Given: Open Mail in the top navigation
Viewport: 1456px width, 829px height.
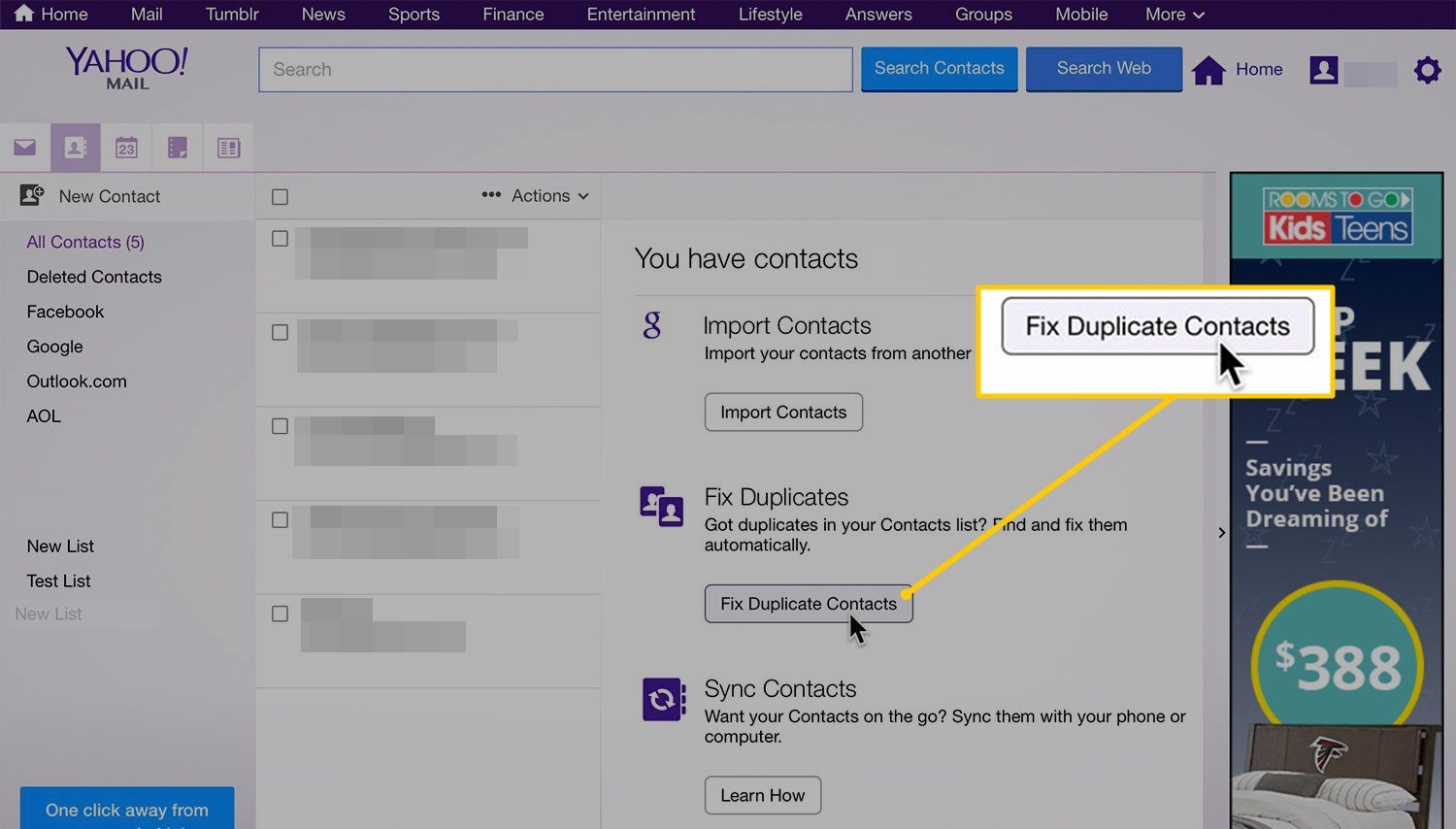Looking at the screenshot, I should (147, 15).
